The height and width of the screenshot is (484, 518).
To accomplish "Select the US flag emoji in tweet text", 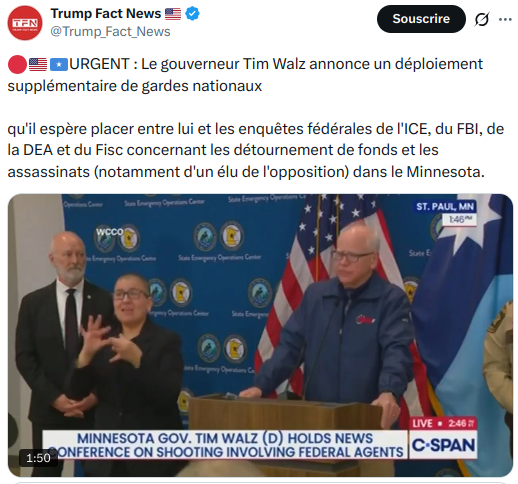I will click(38, 64).
